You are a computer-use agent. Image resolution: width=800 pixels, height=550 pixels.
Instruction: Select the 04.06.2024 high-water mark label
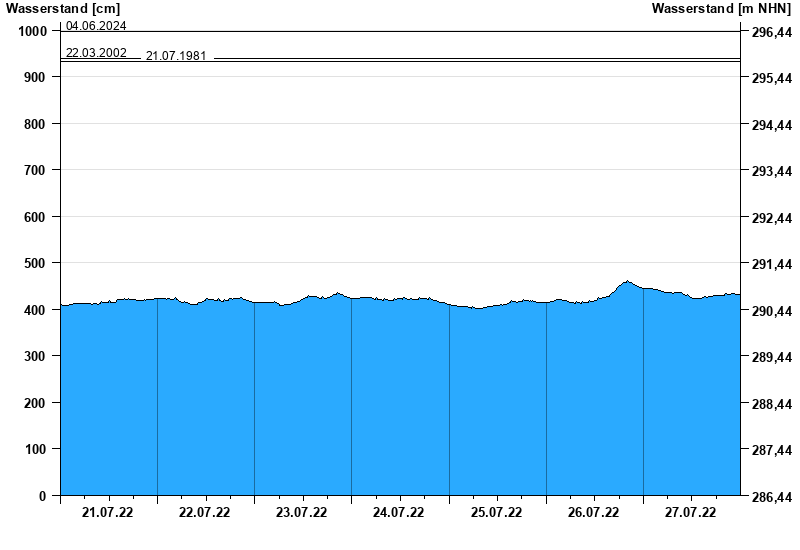click(x=96, y=26)
